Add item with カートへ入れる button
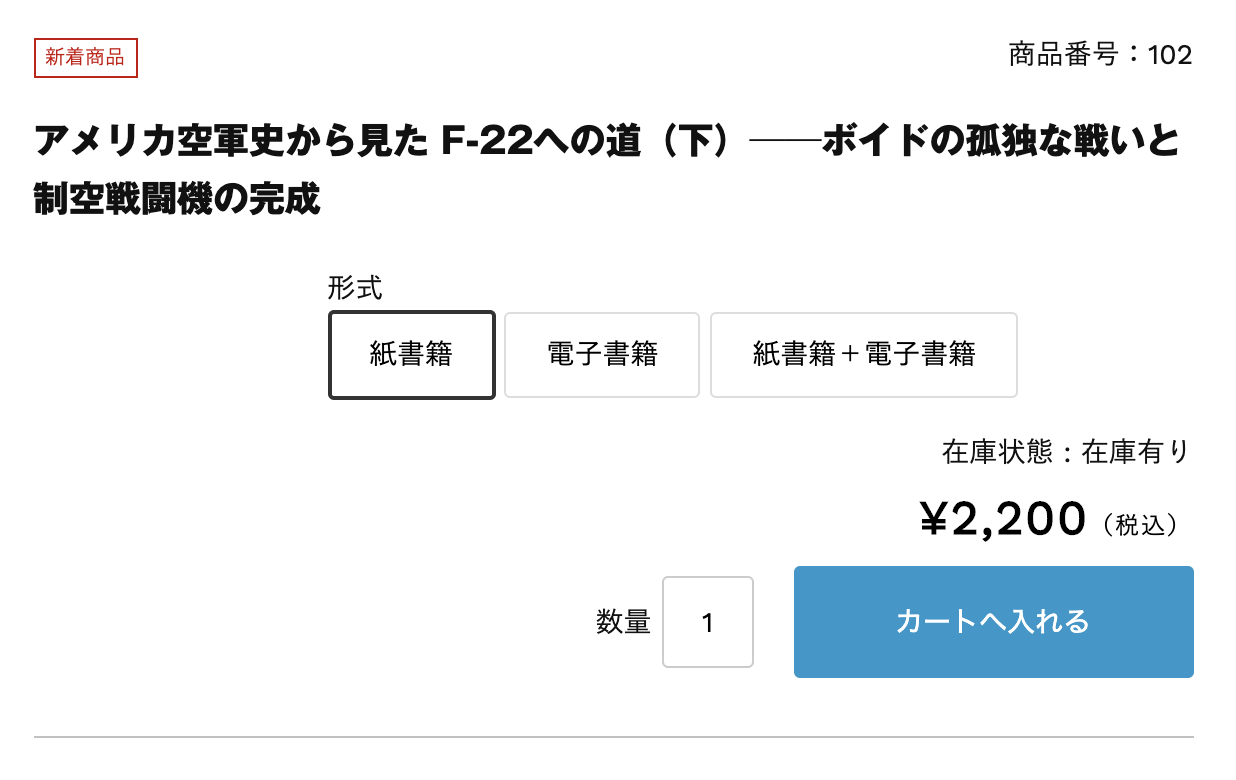 (993, 622)
